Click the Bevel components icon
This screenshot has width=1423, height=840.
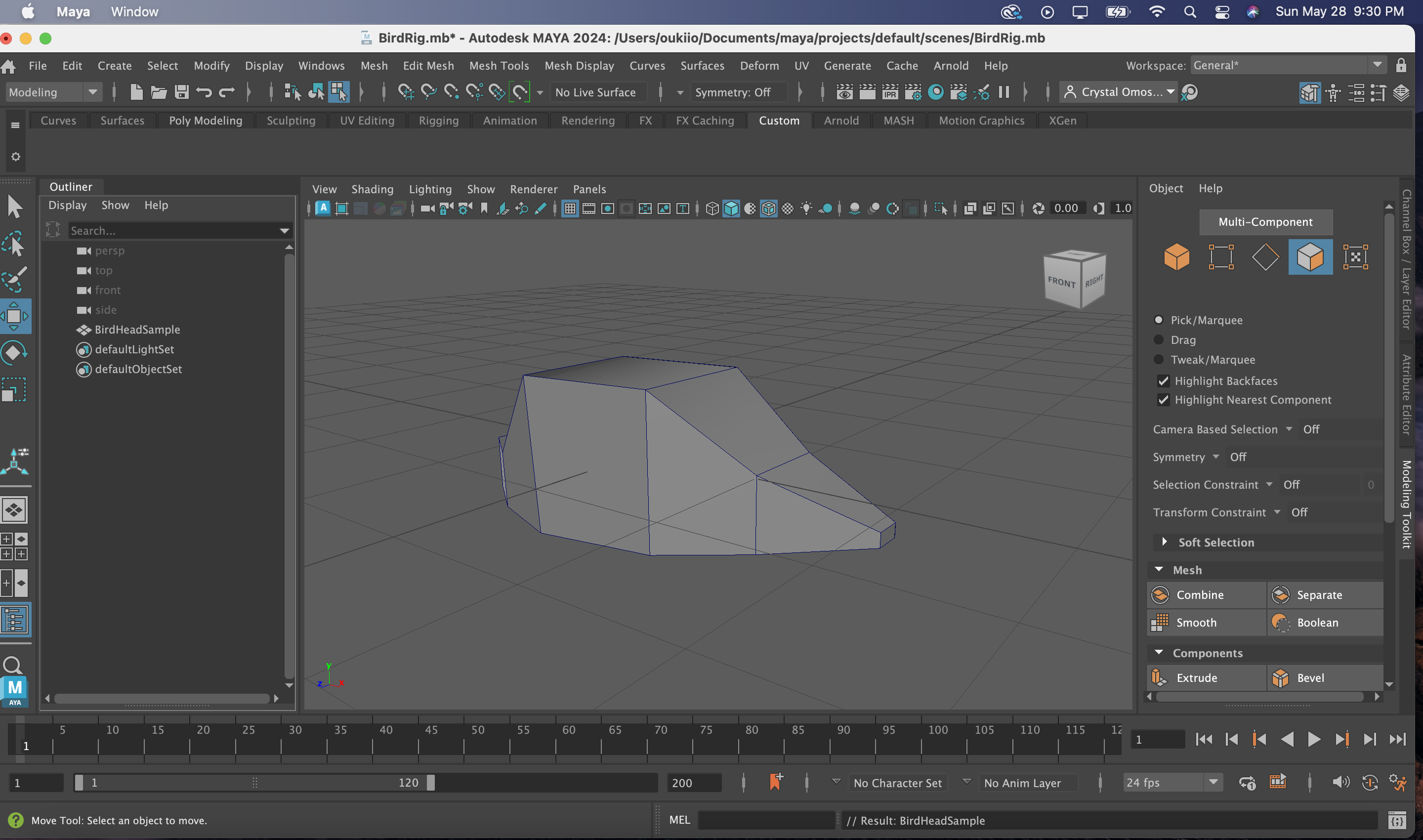tap(1280, 677)
